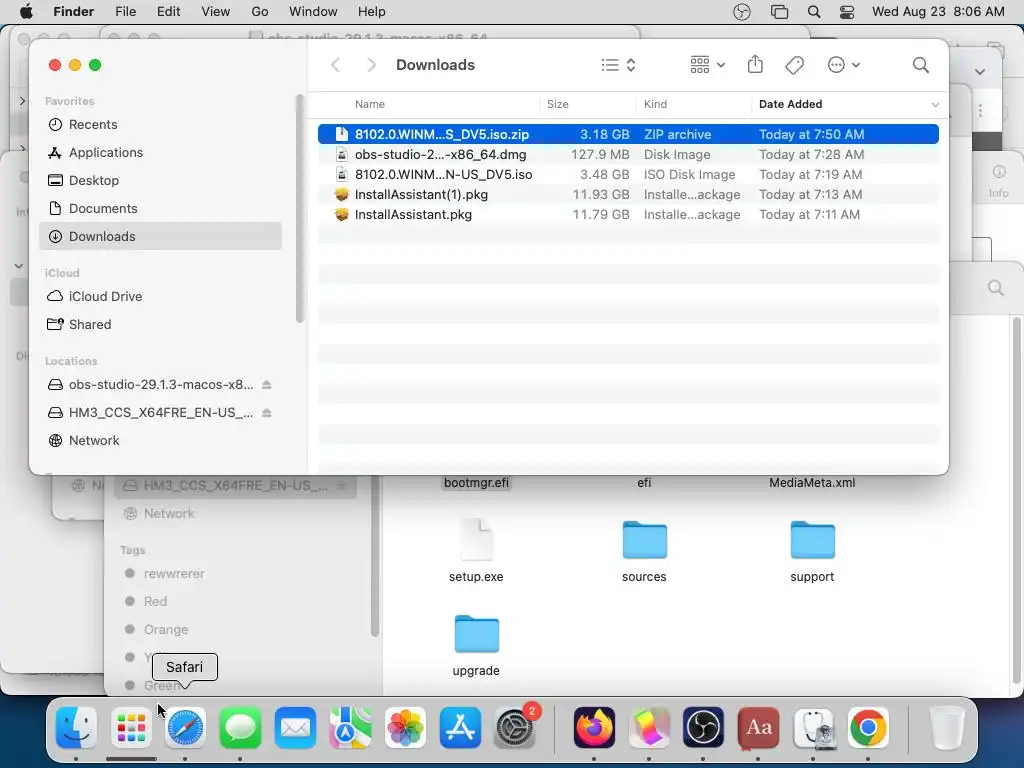Screen dimensions: 1024x768
Task: Open Launchpad from the Dock
Action: click(131, 728)
